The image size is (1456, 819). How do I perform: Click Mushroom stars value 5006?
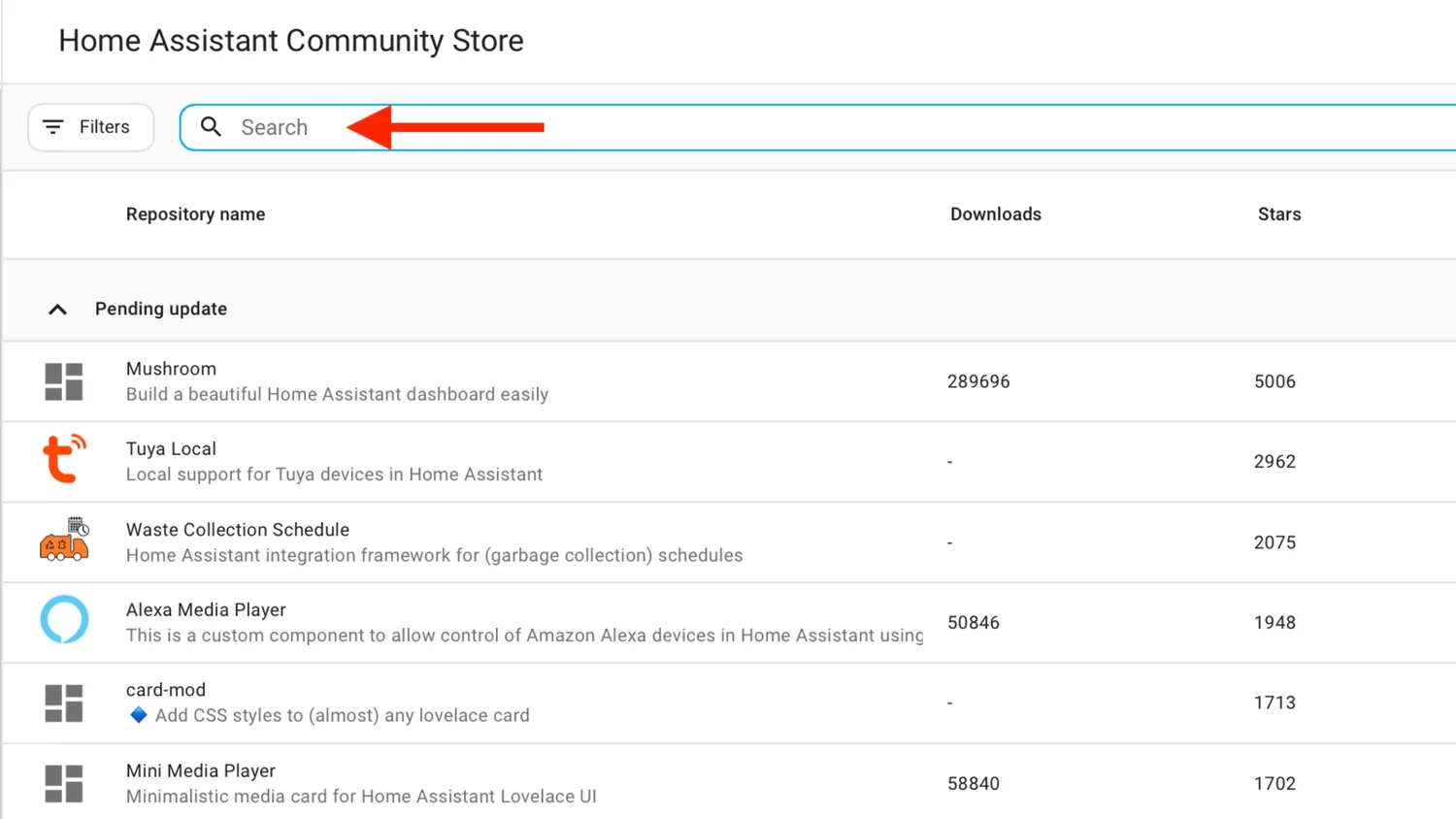[1274, 381]
